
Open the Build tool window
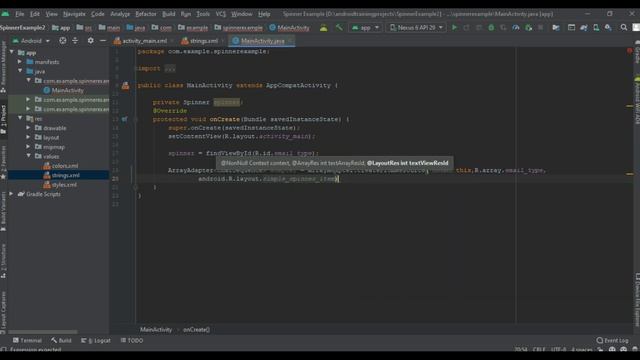(x=61, y=340)
